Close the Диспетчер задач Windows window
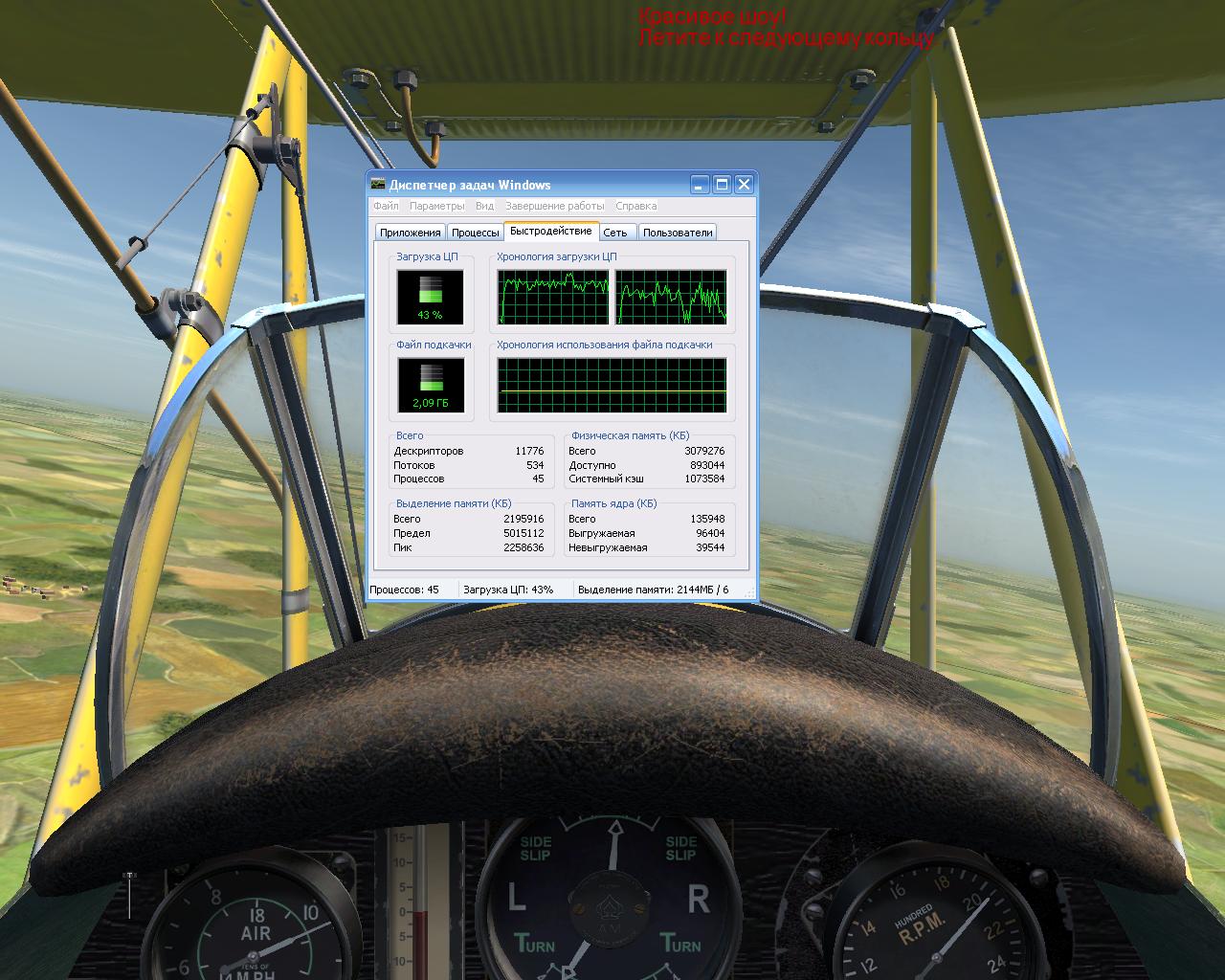 click(x=744, y=185)
